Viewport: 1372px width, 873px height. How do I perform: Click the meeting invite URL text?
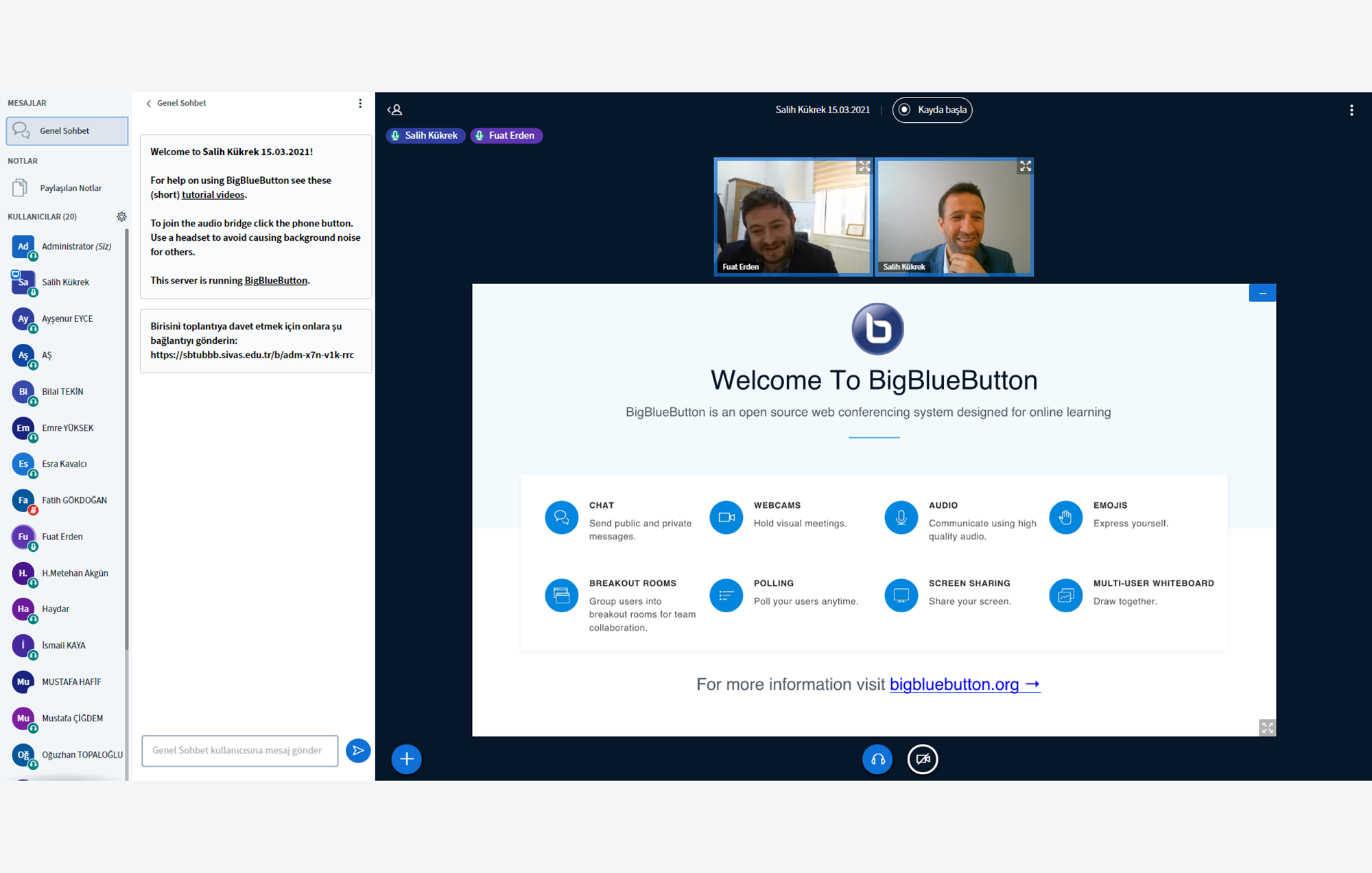point(252,355)
